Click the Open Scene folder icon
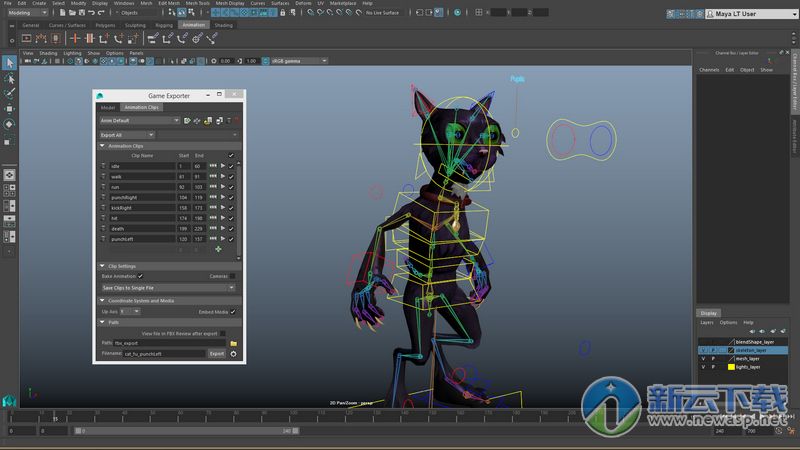Viewport: 800px width, 450px height. click(x=72, y=12)
